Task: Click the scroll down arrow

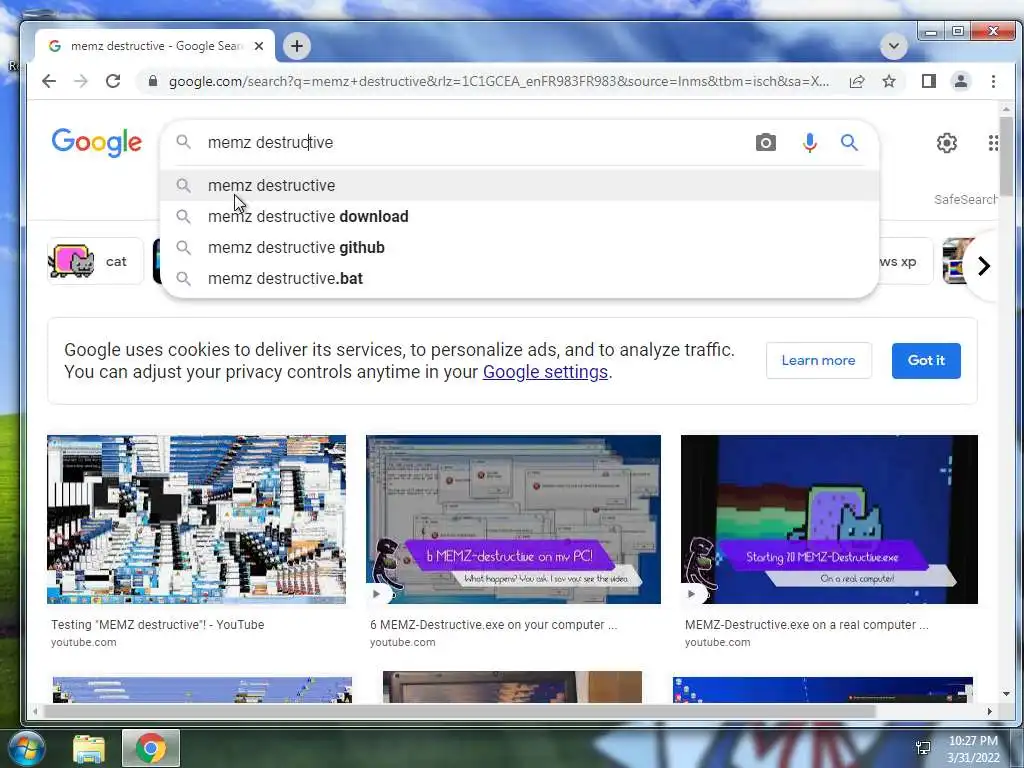Action: pos(1006,694)
